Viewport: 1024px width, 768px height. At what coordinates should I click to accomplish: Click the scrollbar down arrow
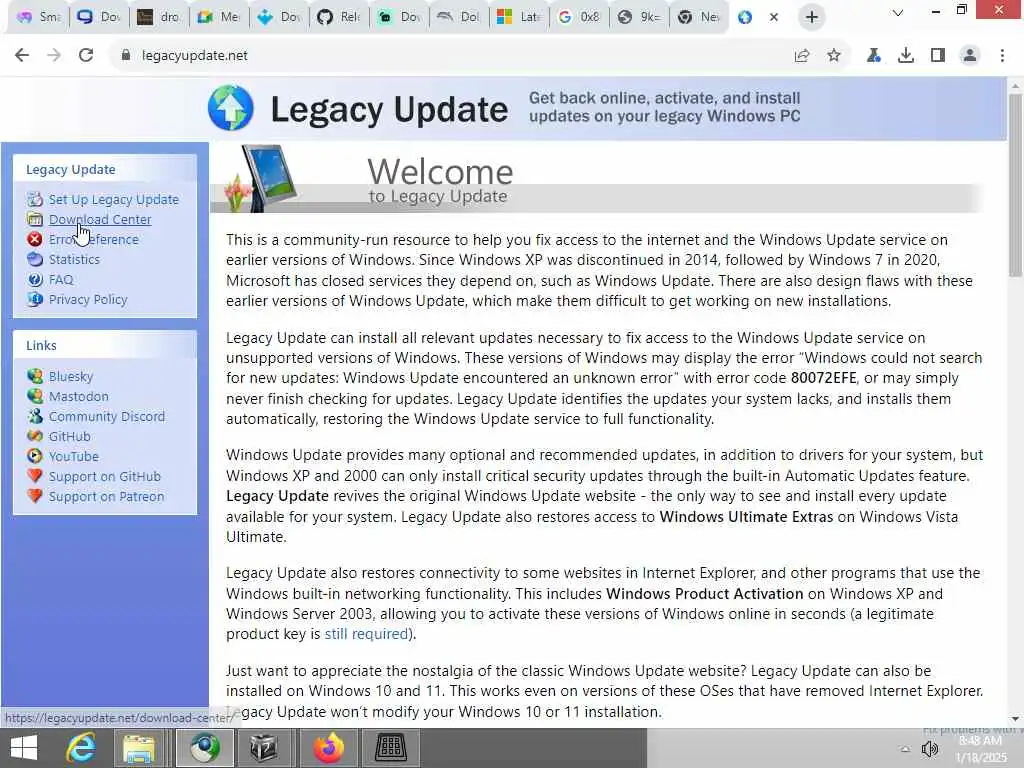[x=1015, y=718]
